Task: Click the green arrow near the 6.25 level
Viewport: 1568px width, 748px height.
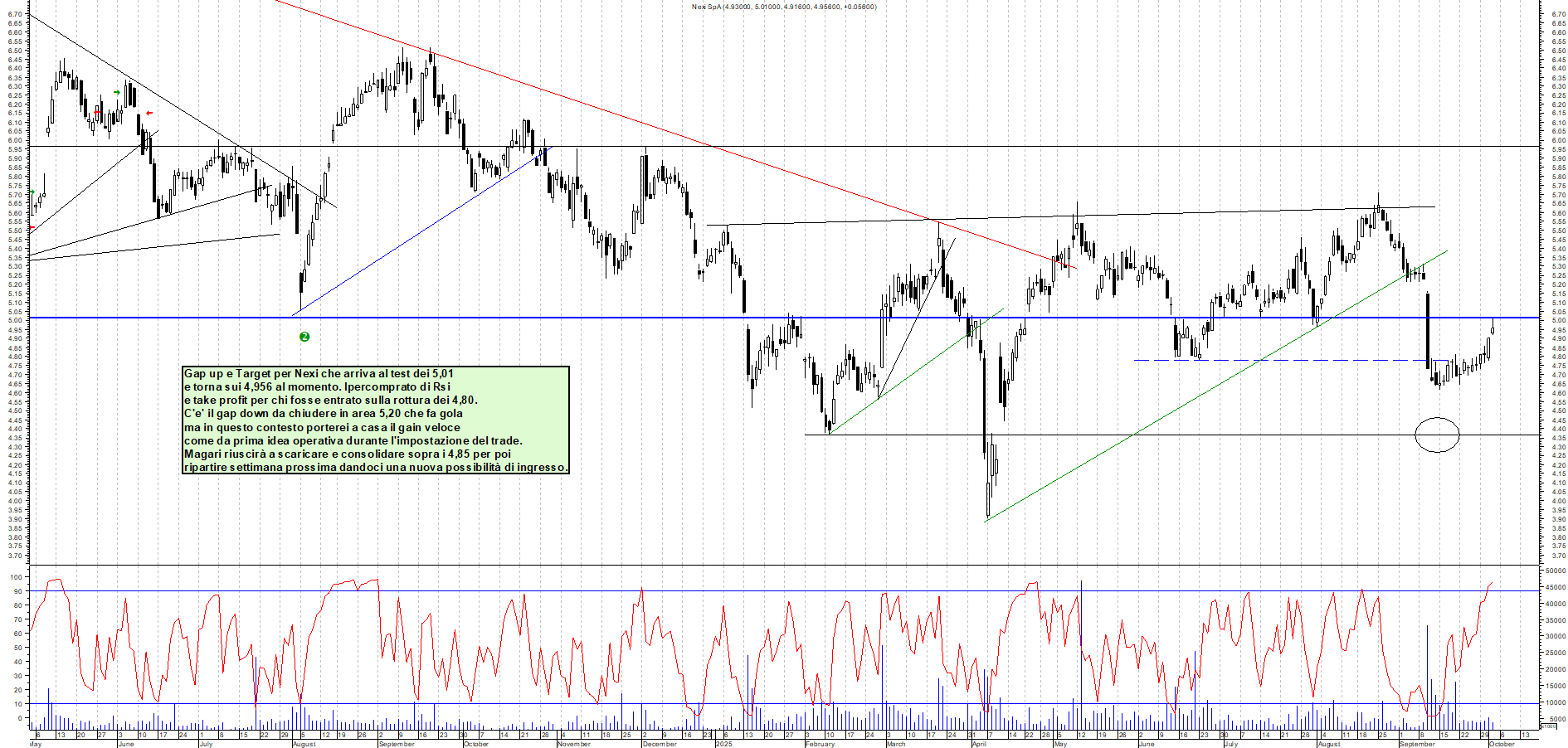Action: point(117,92)
